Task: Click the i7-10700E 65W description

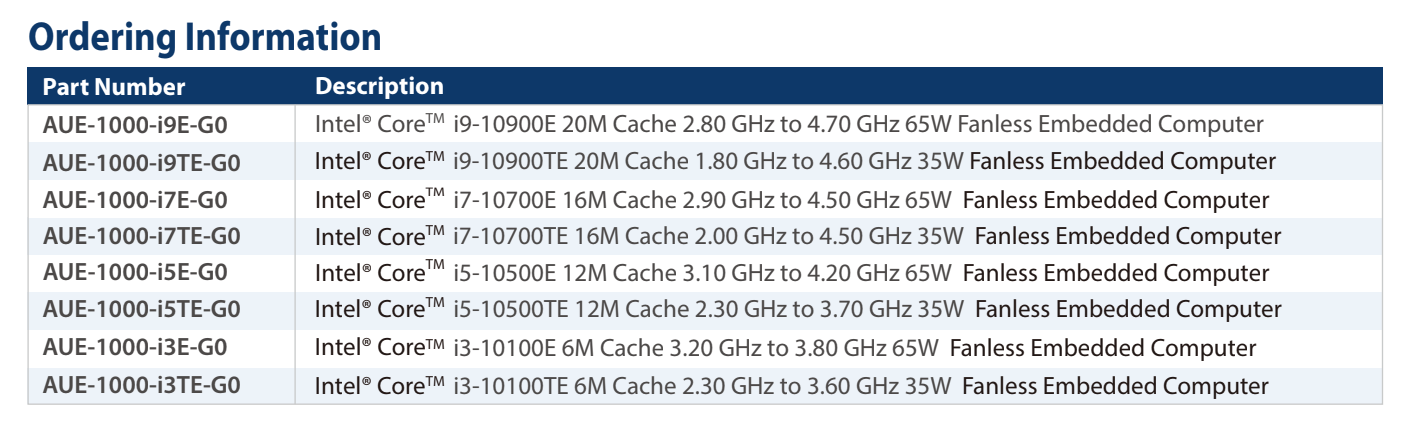Action: click(x=792, y=200)
